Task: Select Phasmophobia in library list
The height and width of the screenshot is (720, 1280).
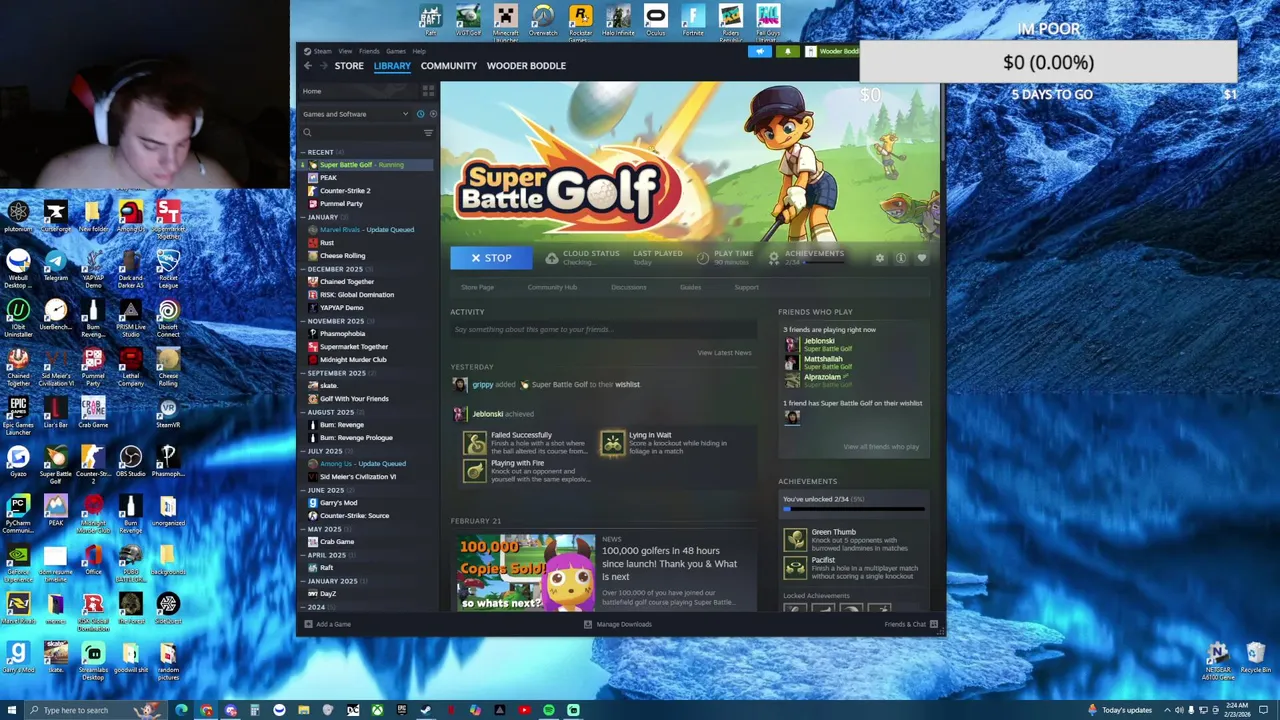Action: click(x=342, y=333)
